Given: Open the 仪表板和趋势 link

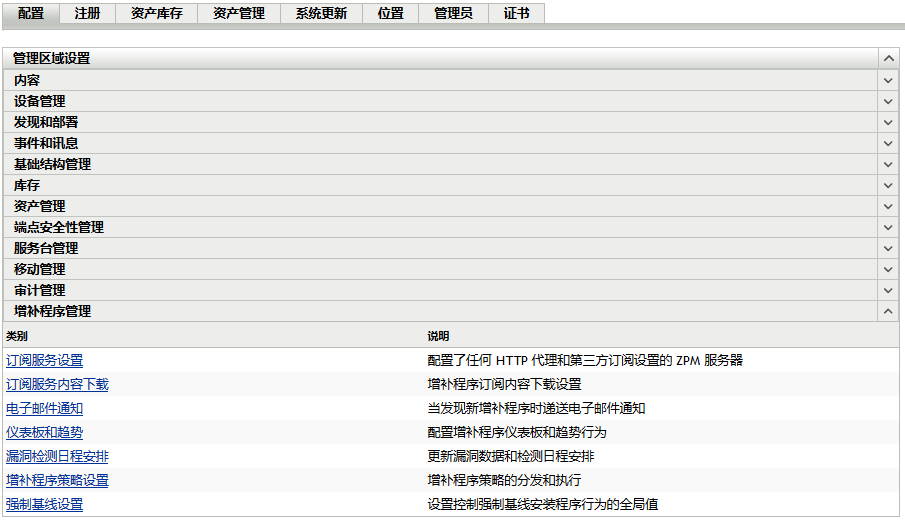Looking at the screenshot, I should click(44, 432).
